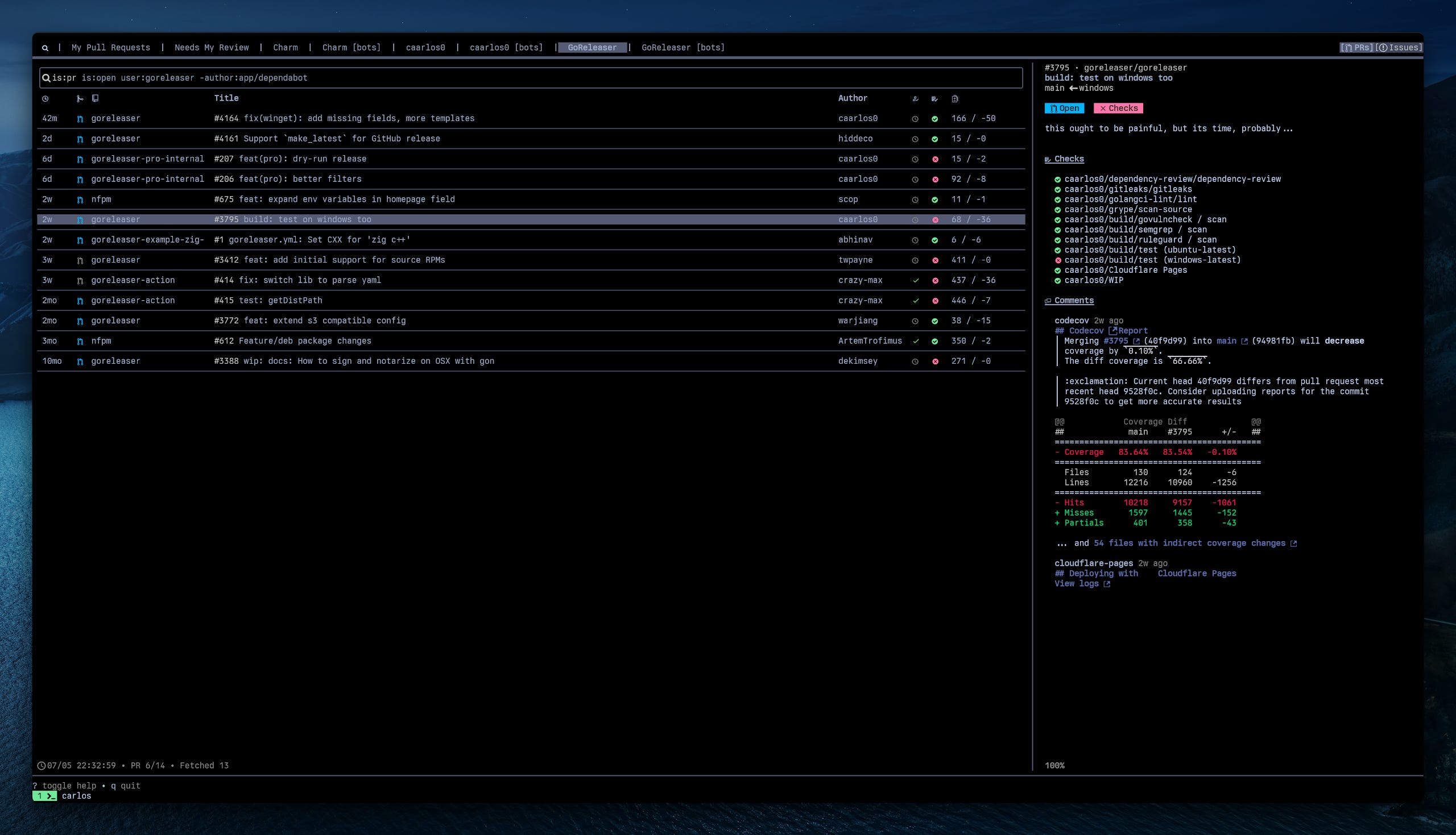Select PR #3795 build: test on windows
Viewport: 1456px width, 835px height.
(531, 219)
